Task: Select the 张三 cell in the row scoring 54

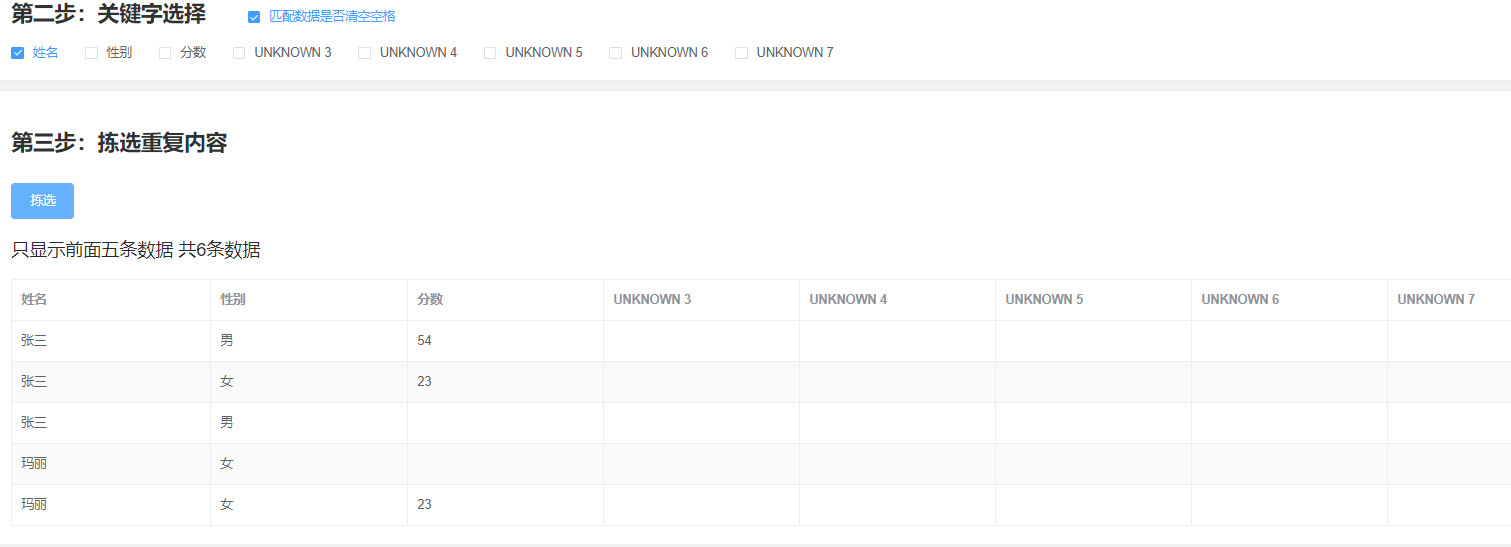Action: coord(111,341)
